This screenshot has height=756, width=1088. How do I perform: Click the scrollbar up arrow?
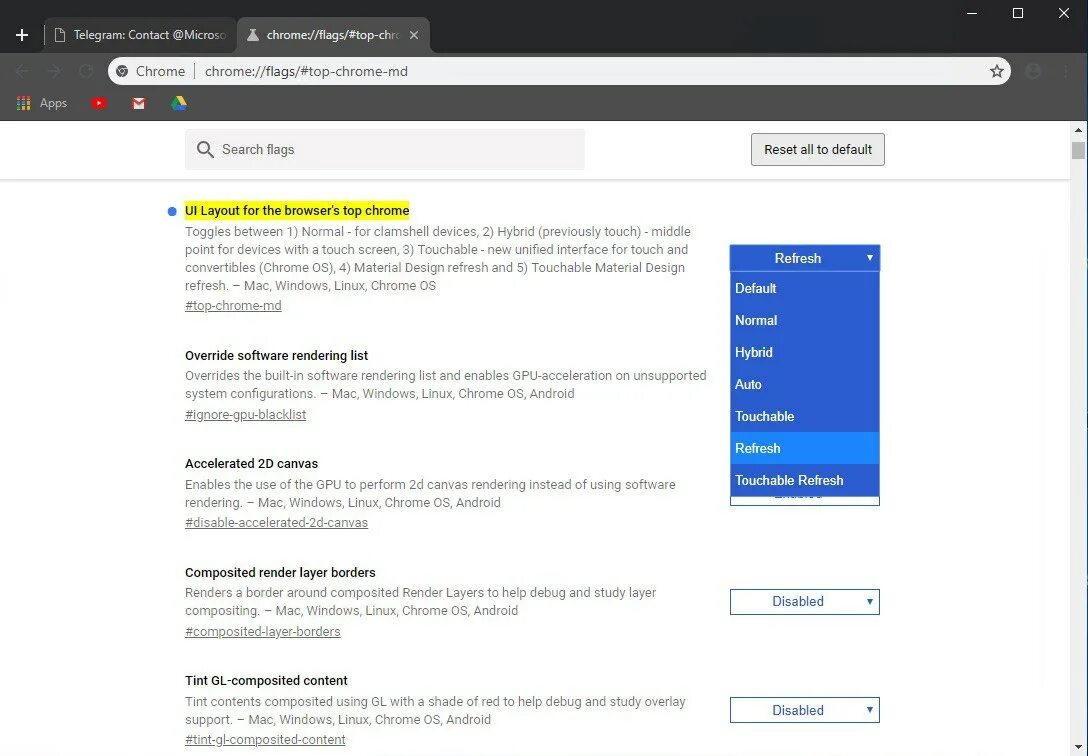[x=1078, y=130]
